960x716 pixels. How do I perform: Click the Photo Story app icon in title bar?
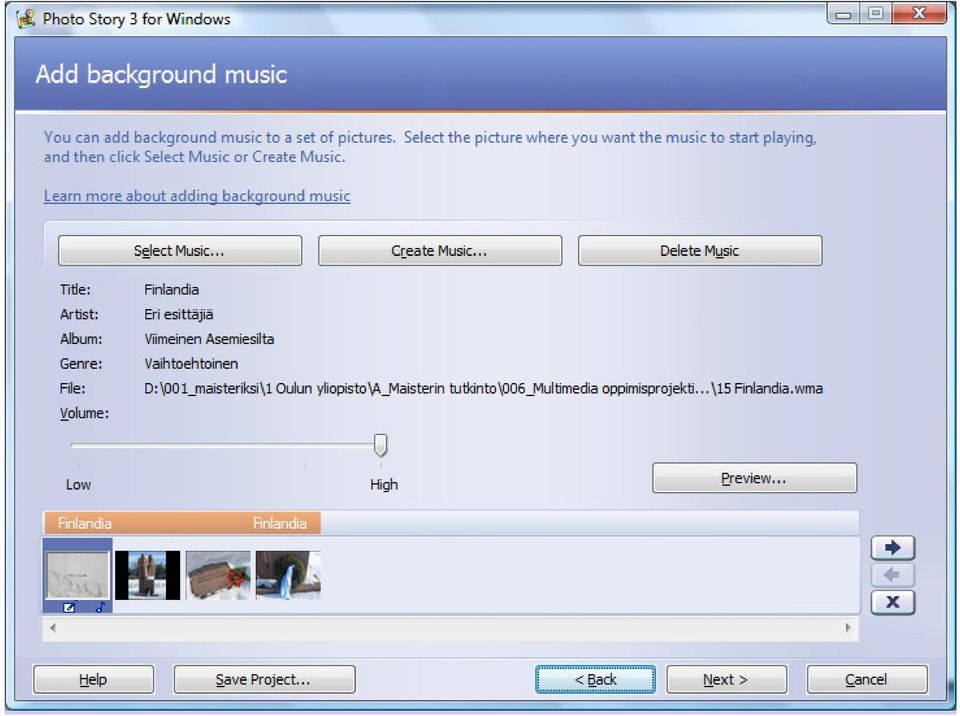(x=26, y=19)
